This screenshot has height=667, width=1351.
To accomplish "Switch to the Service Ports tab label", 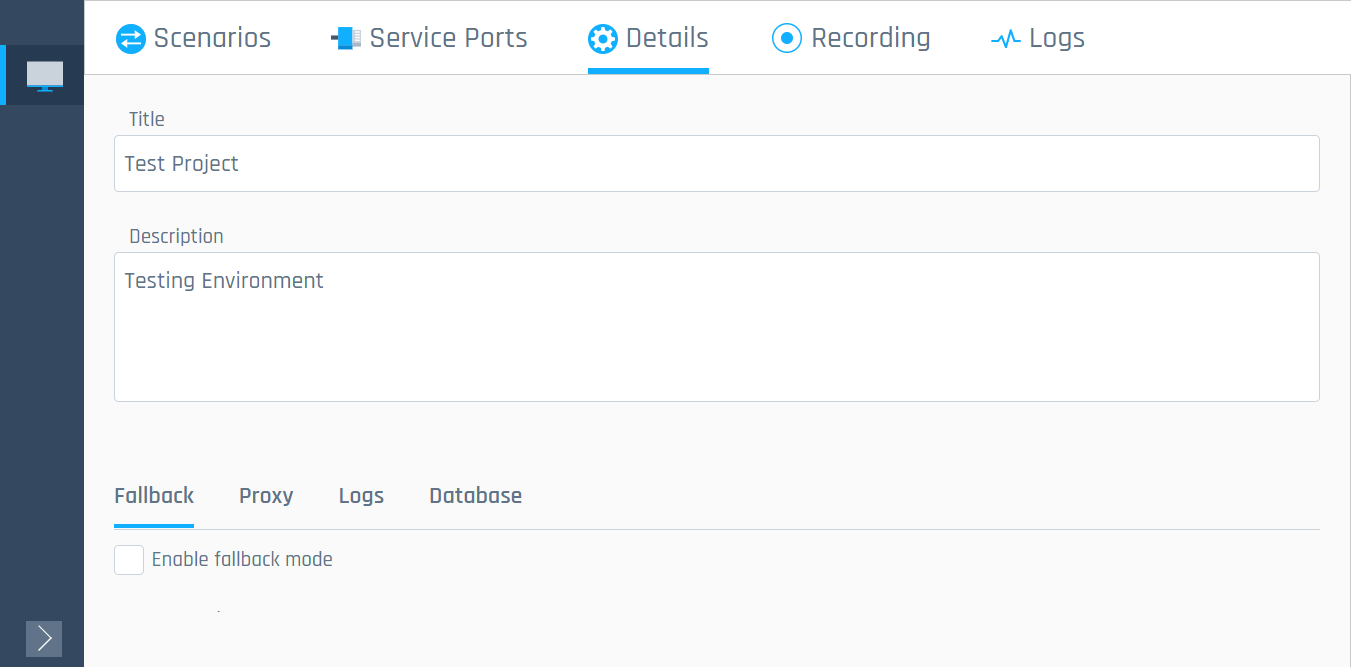I will (448, 39).
